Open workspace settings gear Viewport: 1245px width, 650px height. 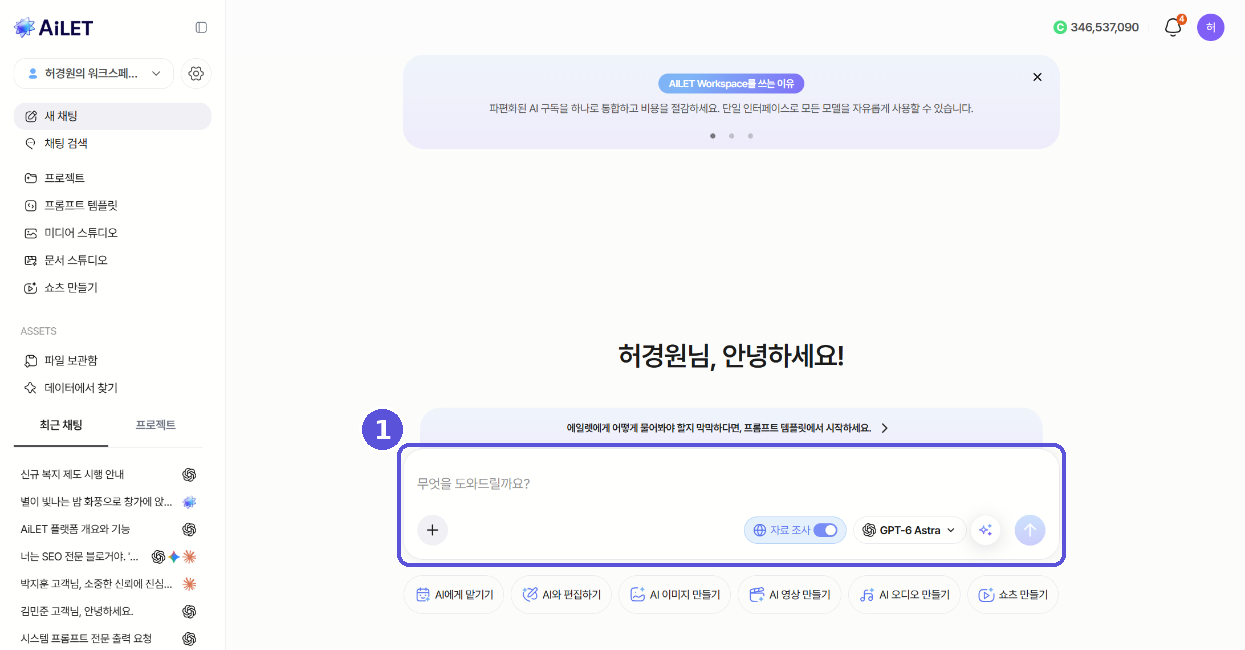coord(196,73)
